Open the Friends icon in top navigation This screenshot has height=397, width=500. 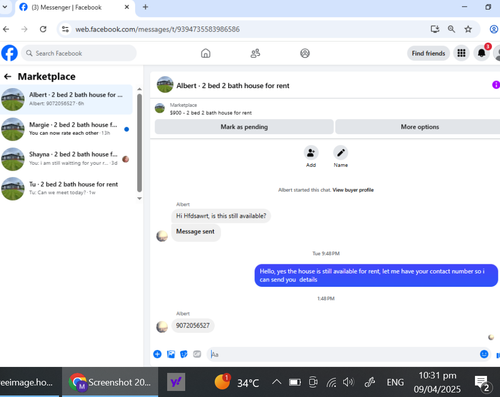pos(255,53)
